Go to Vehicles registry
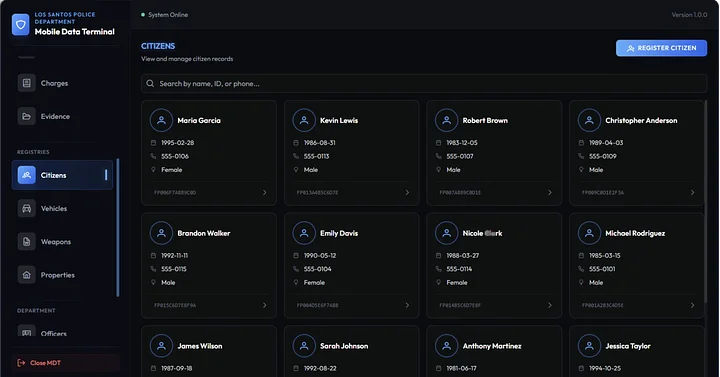 (x=62, y=208)
